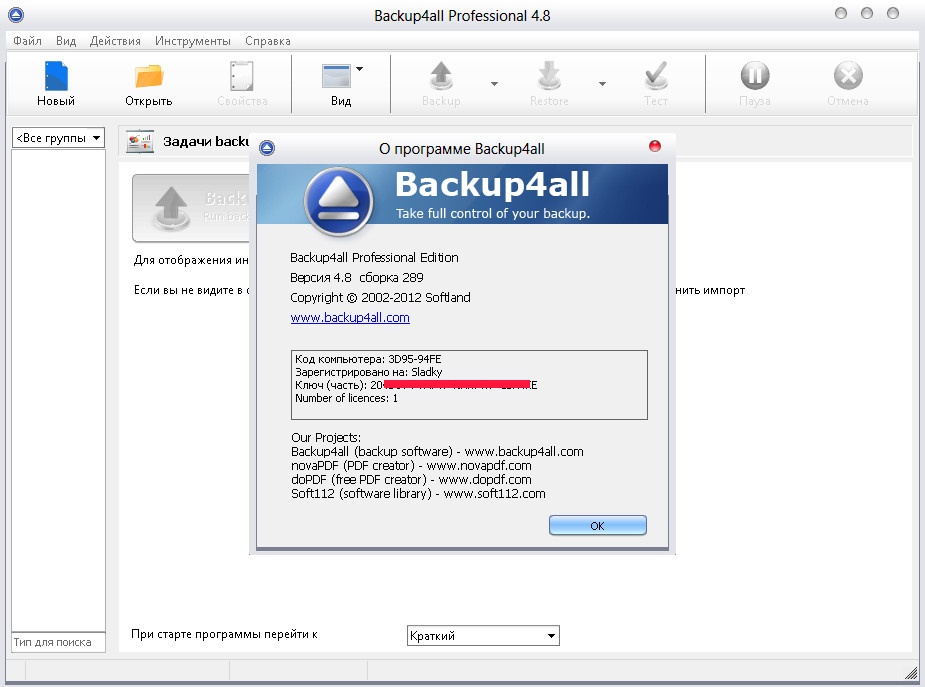Open the Файл menu
Viewport: 925px width, 687px height.
27,41
